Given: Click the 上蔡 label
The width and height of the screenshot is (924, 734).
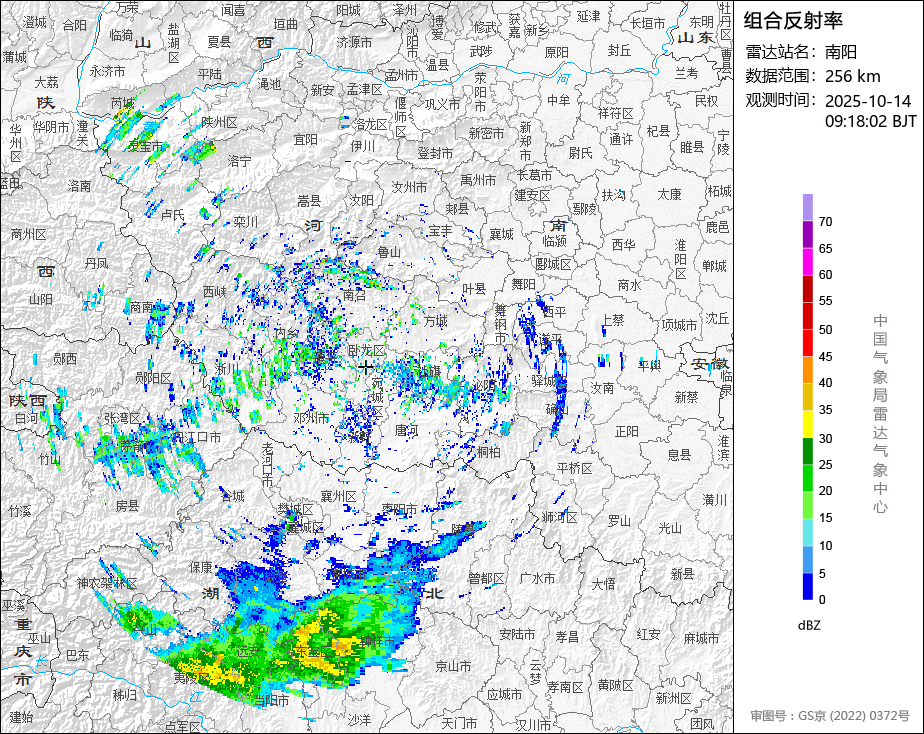Looking at the screenshot, I should coord(613,320).
